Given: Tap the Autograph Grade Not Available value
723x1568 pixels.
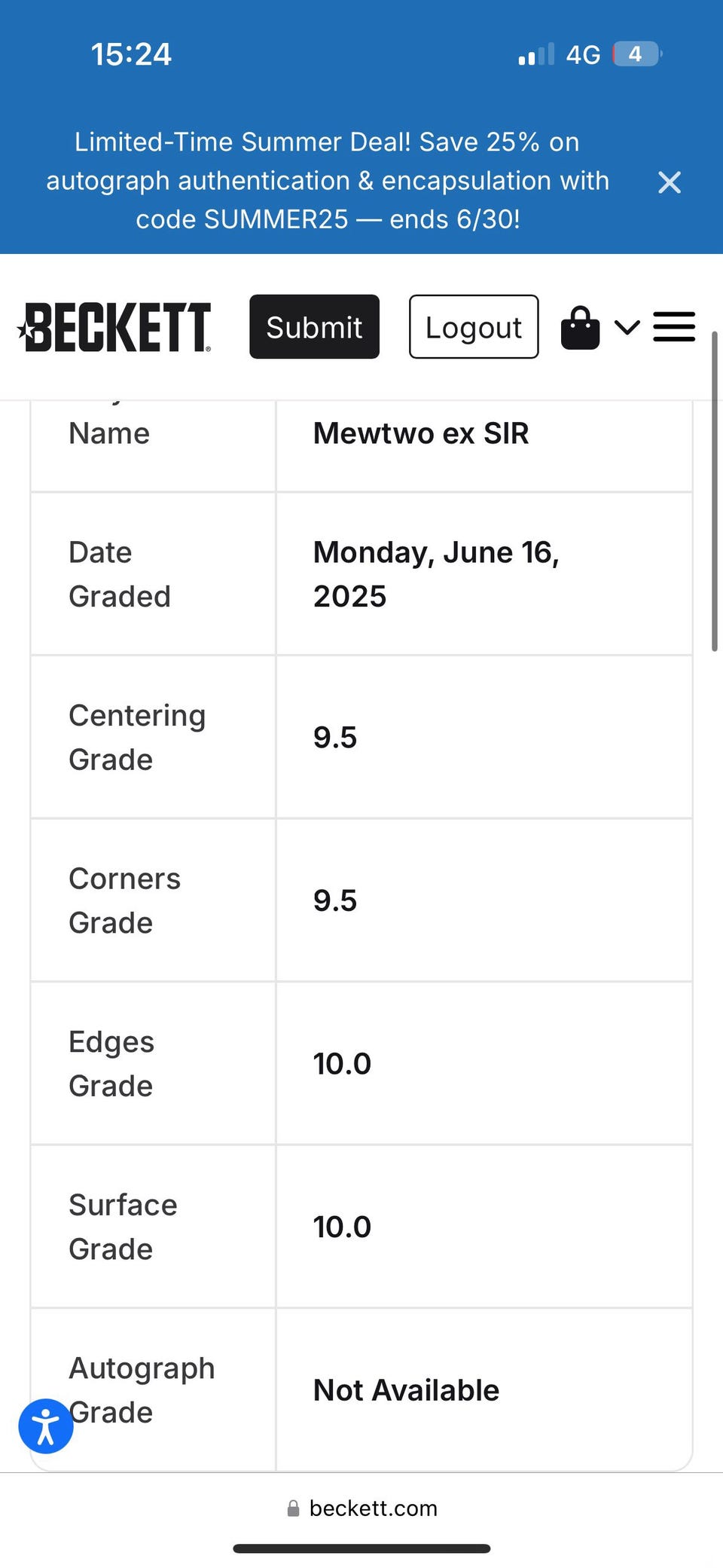Looking at the screenshot, I should point(406,1390).
